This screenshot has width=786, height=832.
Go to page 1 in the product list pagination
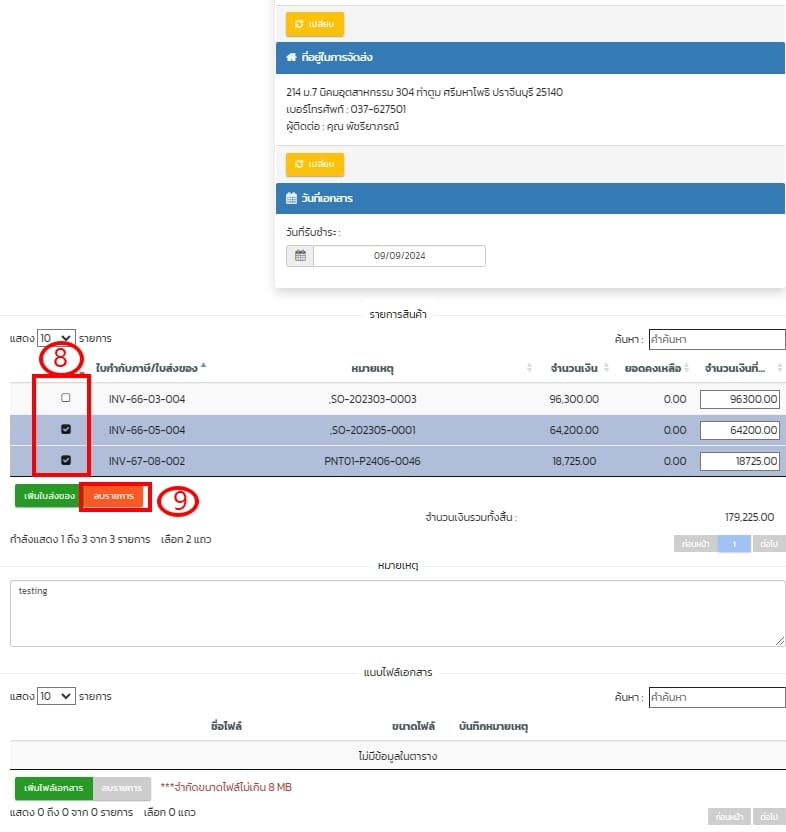click(733, 544)
